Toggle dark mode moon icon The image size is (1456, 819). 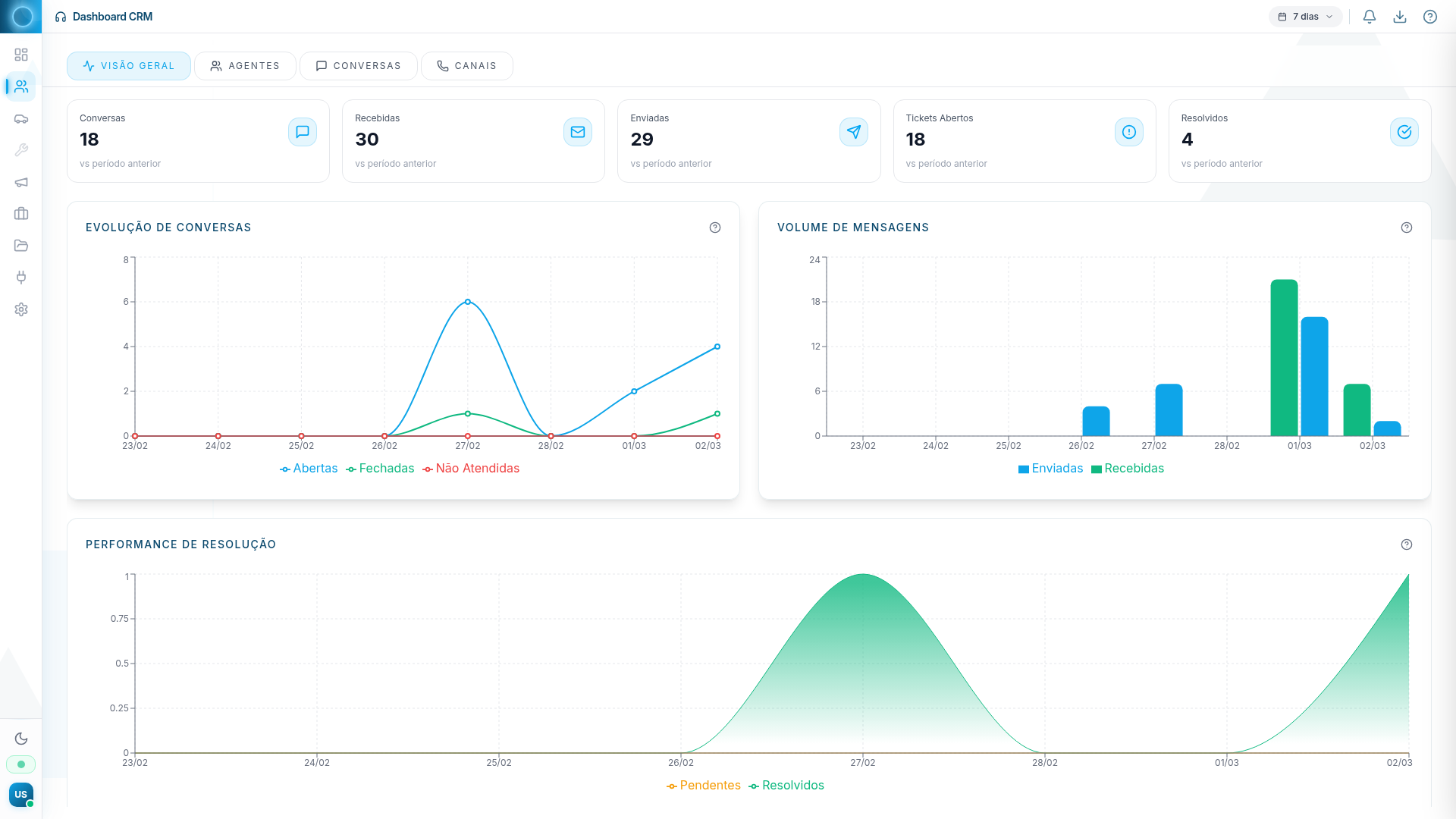[21, 739]
